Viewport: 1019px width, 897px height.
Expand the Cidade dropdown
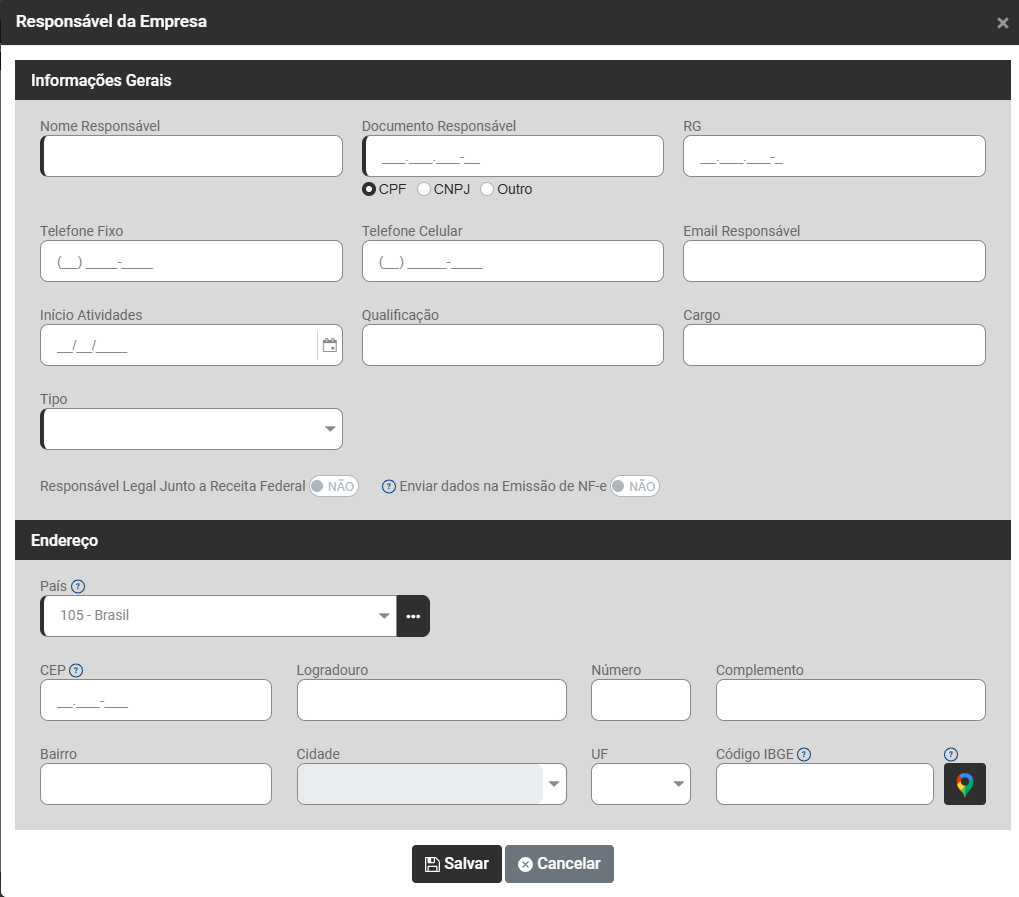point(553,784)
